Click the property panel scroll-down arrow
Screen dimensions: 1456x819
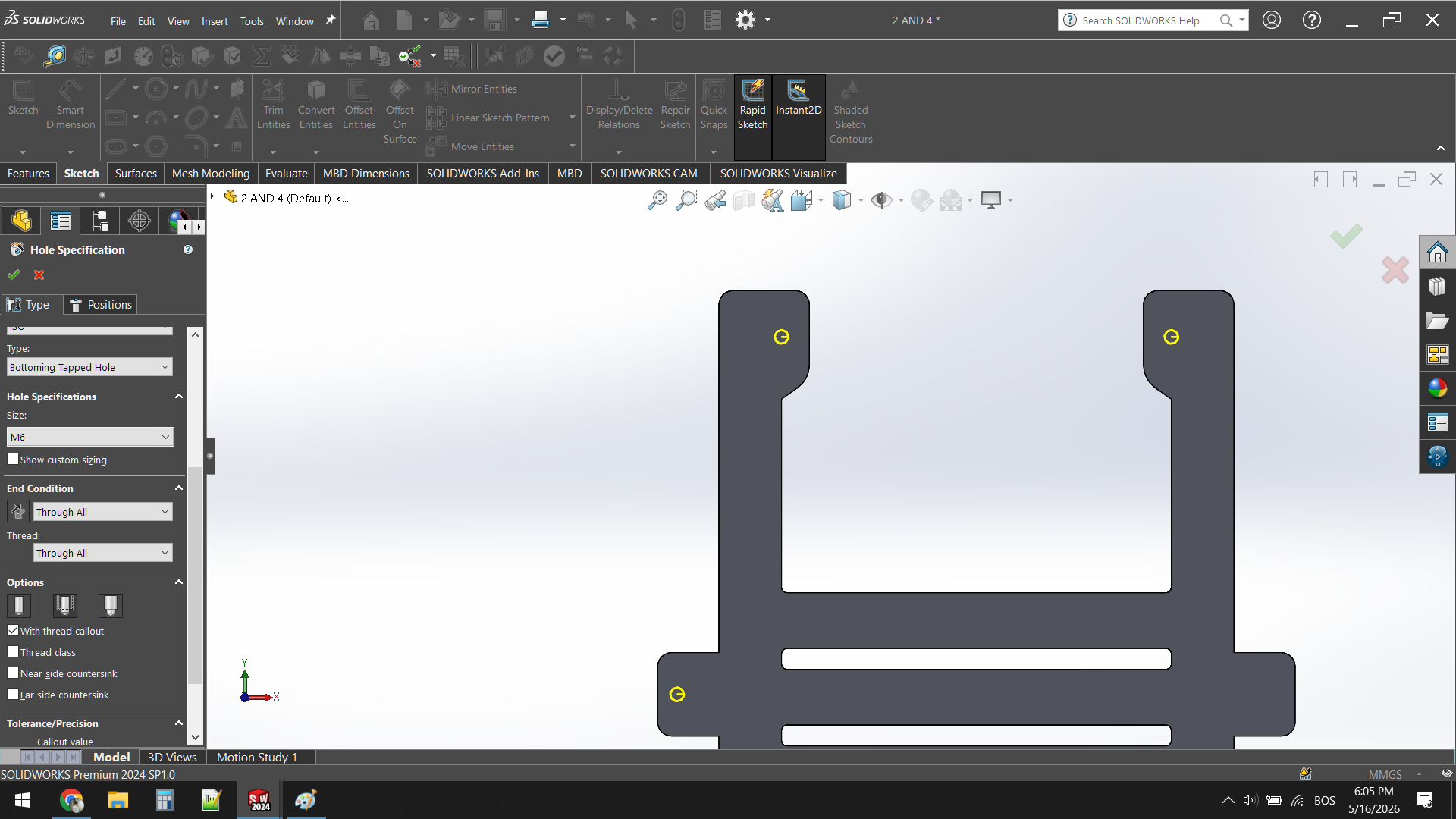coord(195,737)
